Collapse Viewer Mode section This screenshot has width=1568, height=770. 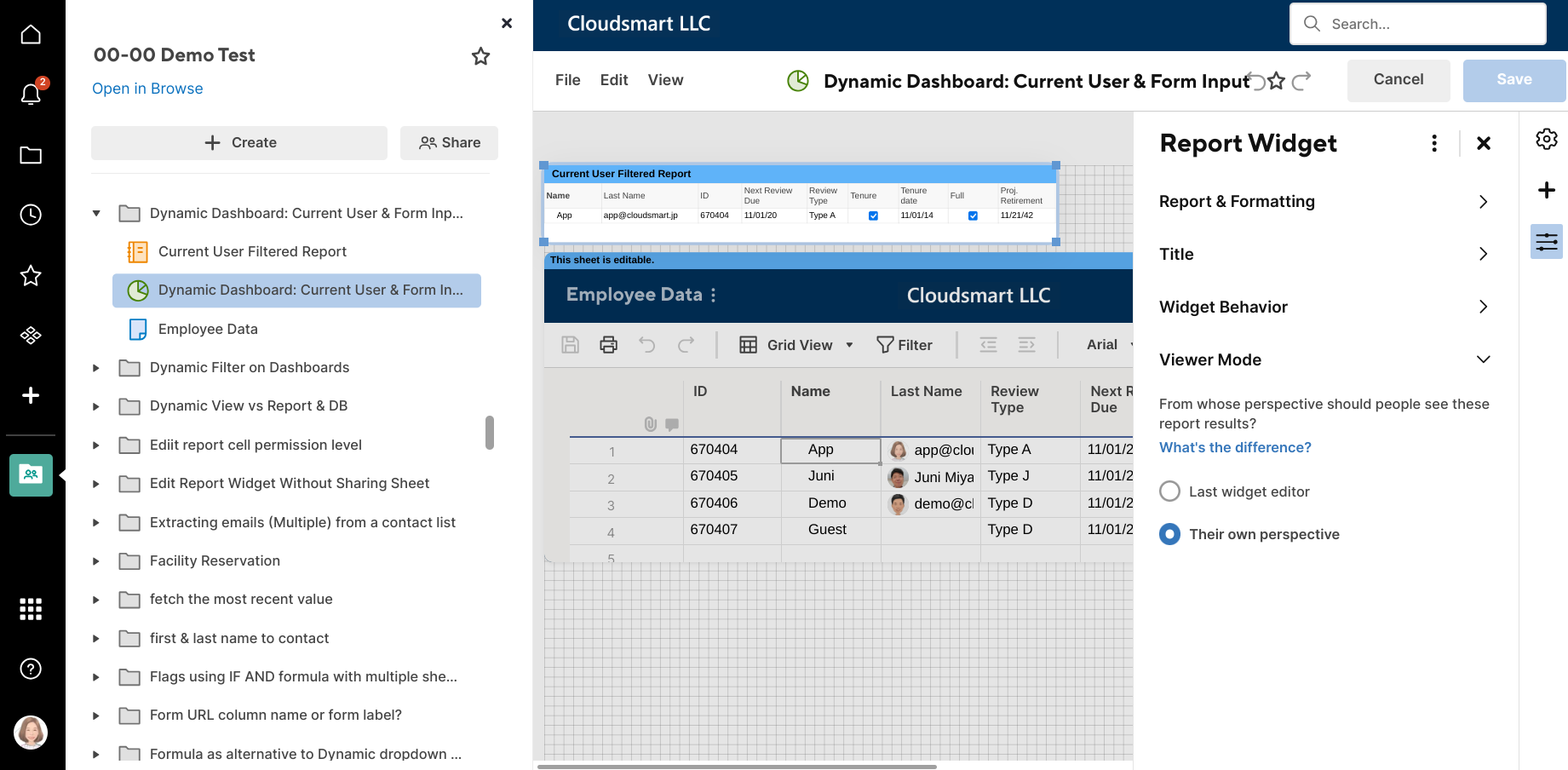pos(1324,360)
